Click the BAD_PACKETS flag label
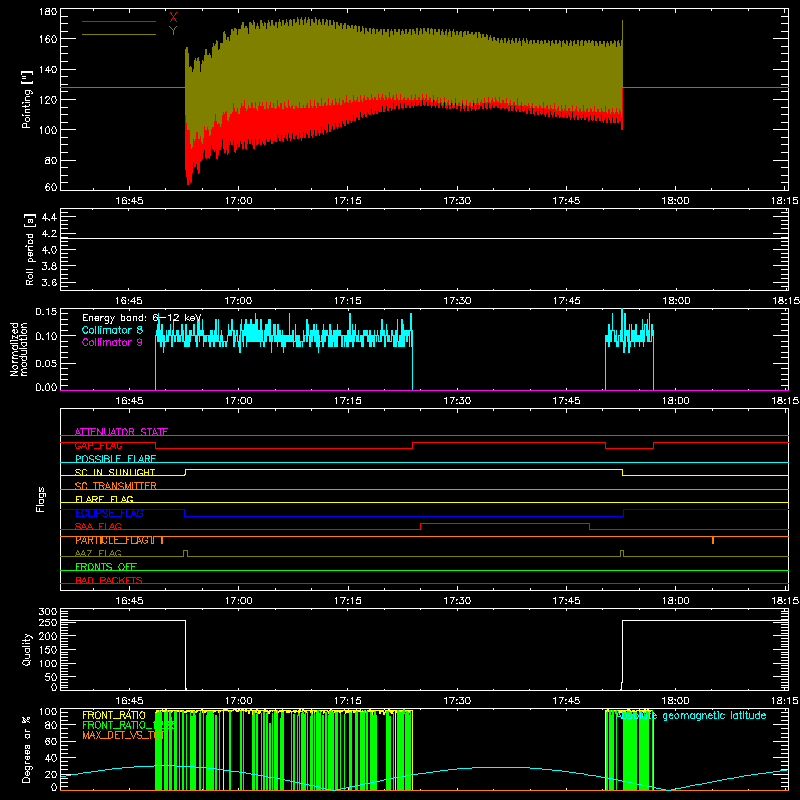This screenshot has width=800, height=800. tap(109, 580)
